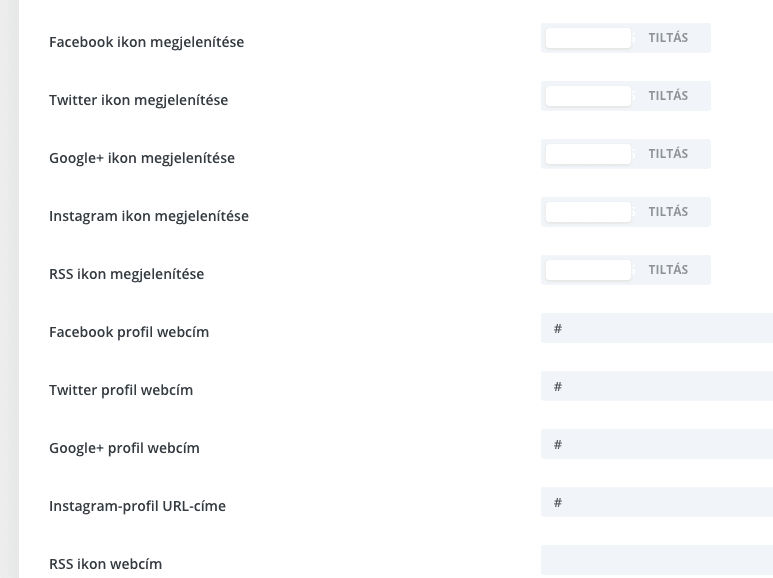The image size is (773, 578).
Task: Focus the Facebook profil webcím field
Action: pyautogui.click(x=657, y=328)
